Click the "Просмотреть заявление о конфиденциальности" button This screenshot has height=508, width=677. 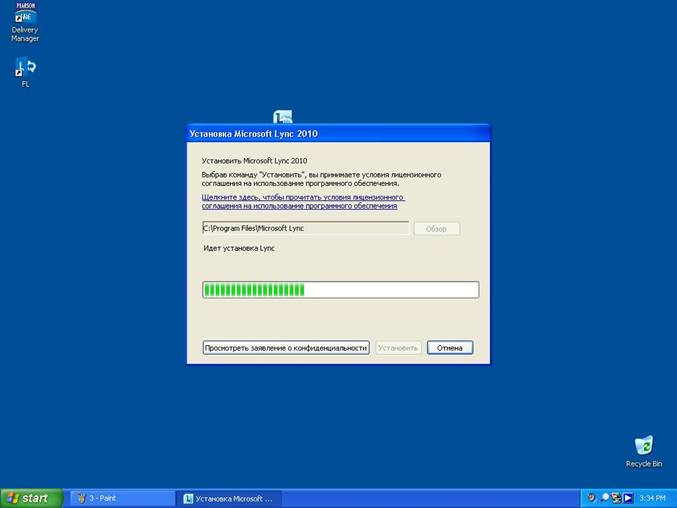pyautogui.click(x=286, y=348)
